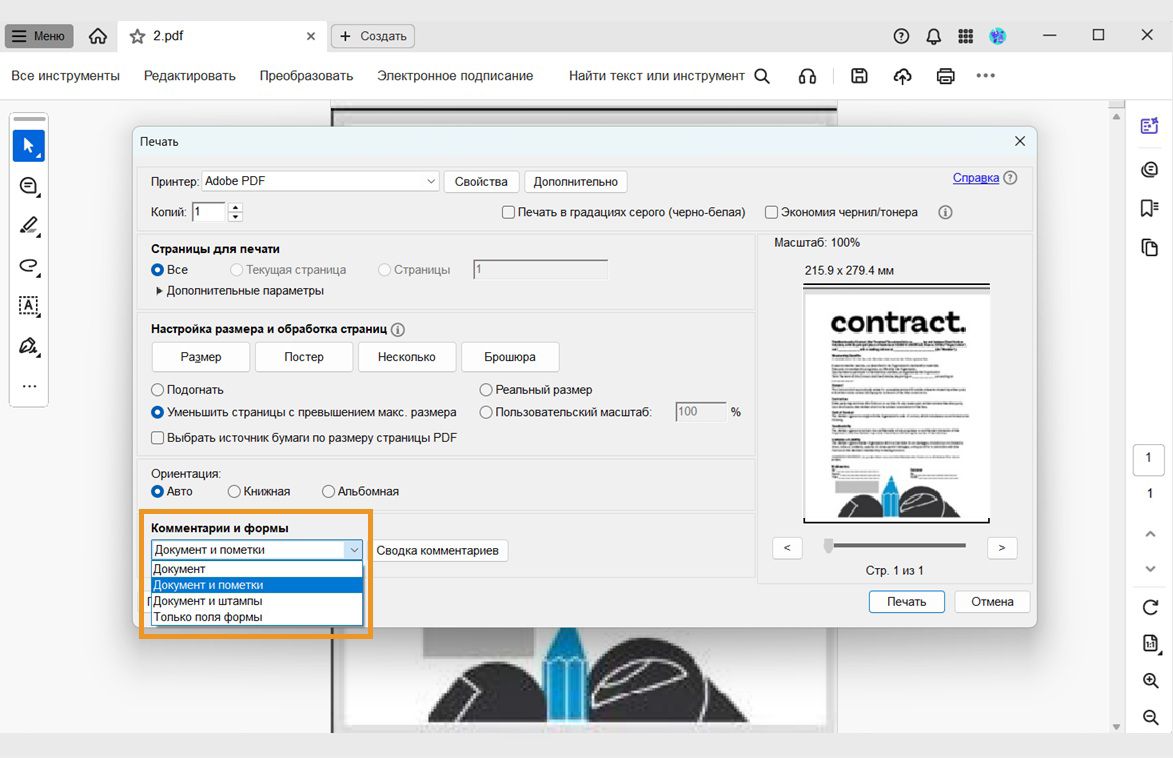Increase the Копий spinner up arrow

236,207
